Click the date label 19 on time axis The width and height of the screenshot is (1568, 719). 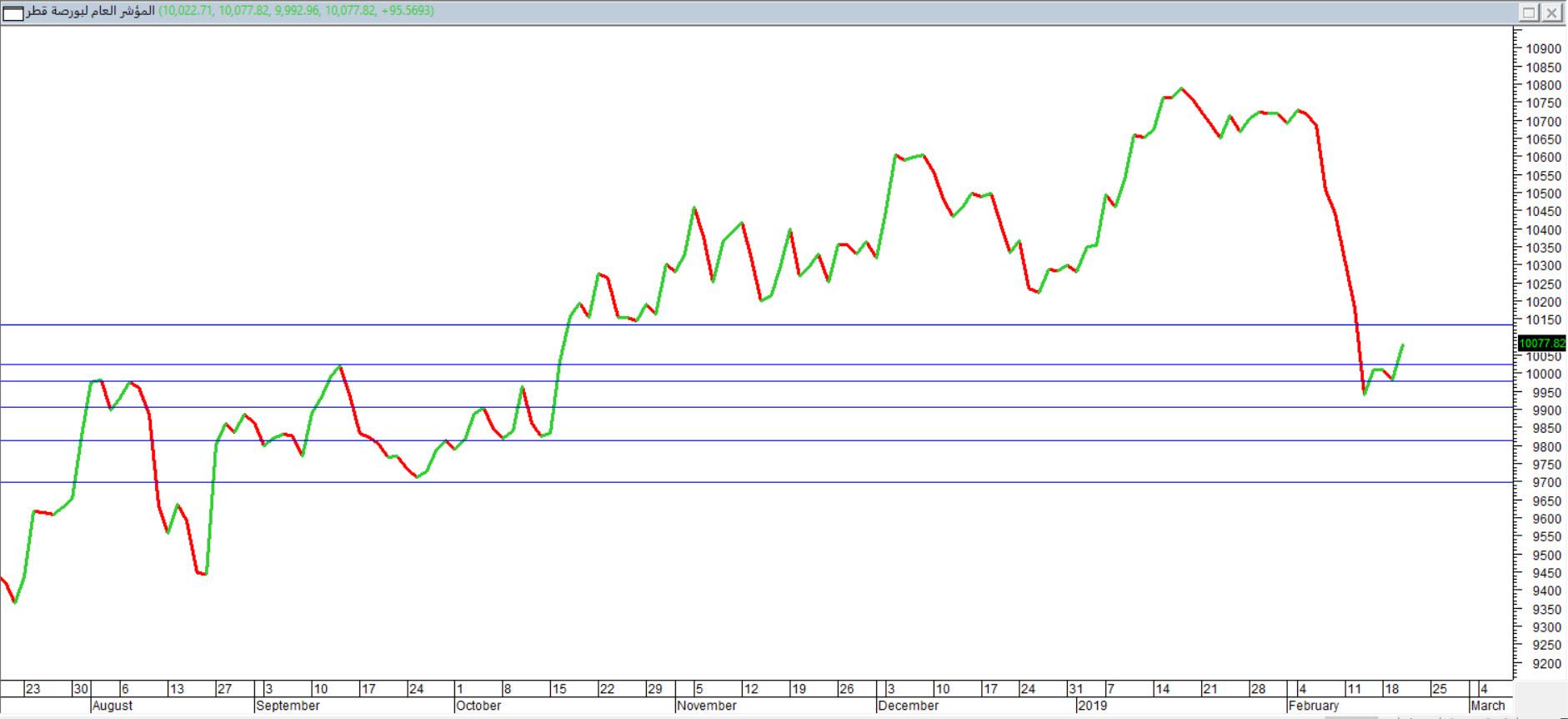click(799, 689)
